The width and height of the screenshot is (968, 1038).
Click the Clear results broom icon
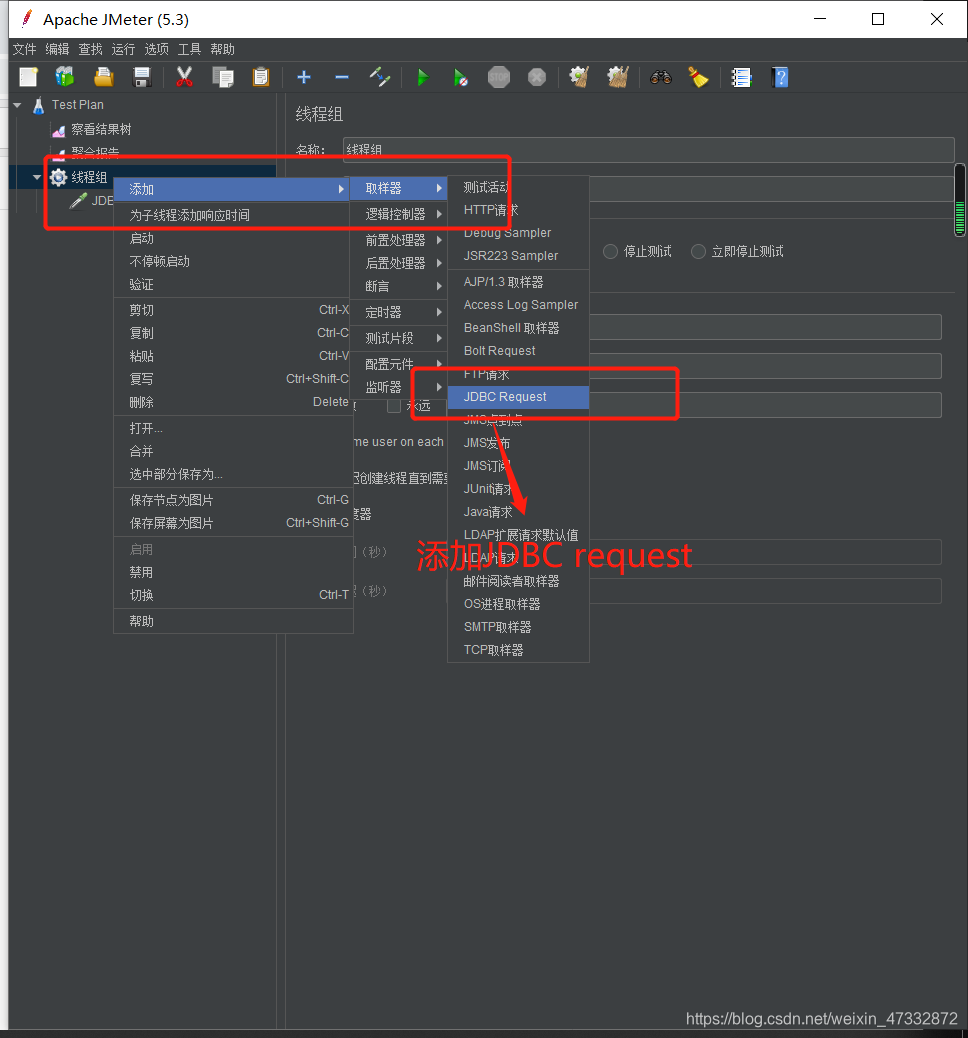(579, 77)
